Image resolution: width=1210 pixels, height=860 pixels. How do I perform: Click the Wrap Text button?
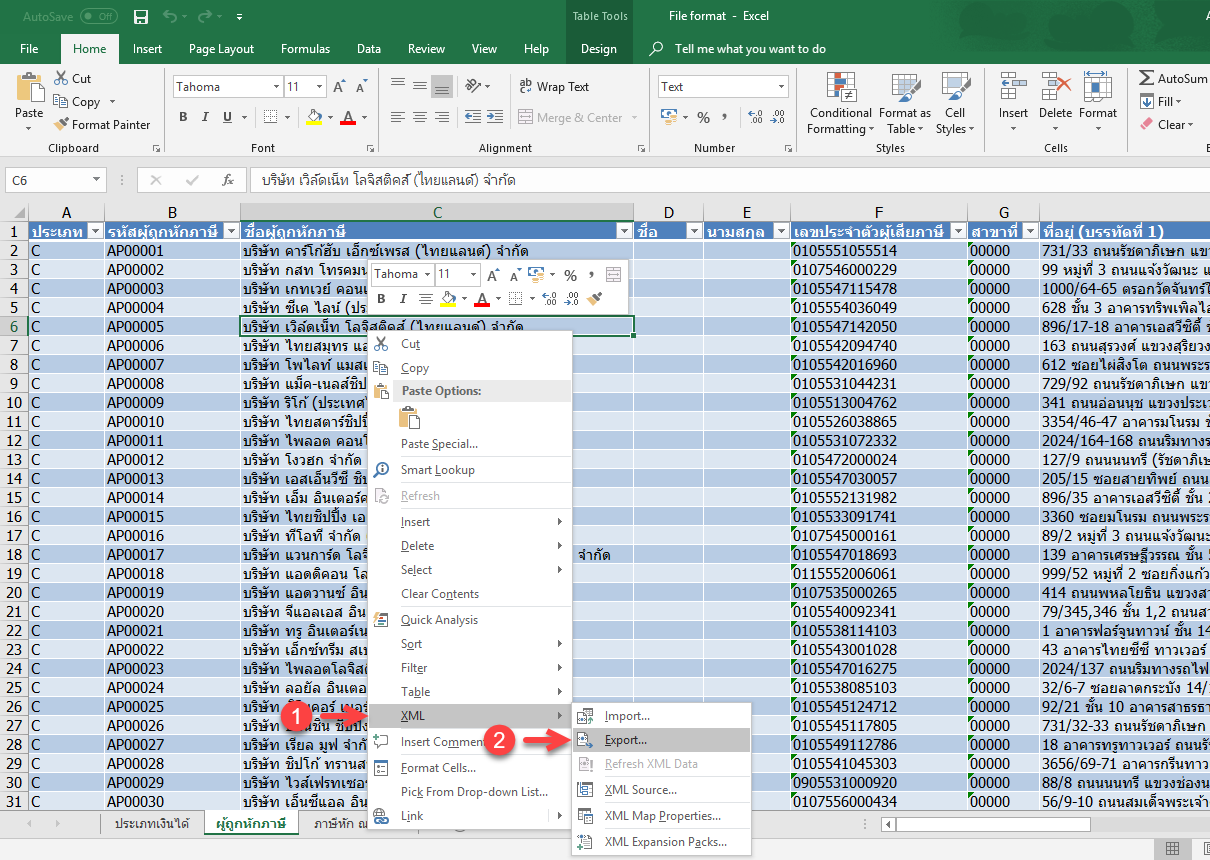pyautogui.click(x=554, y=87)
